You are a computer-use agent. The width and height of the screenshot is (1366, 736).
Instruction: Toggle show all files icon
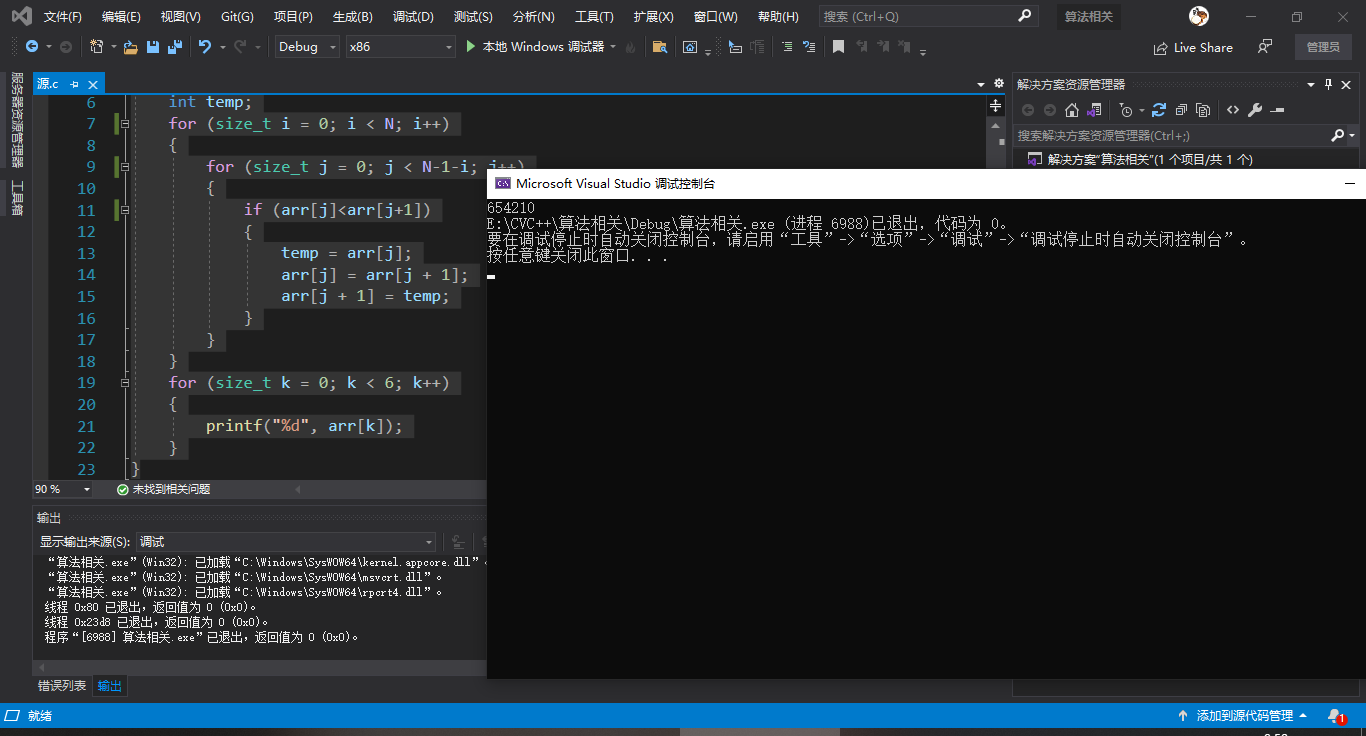point(1203,110)
